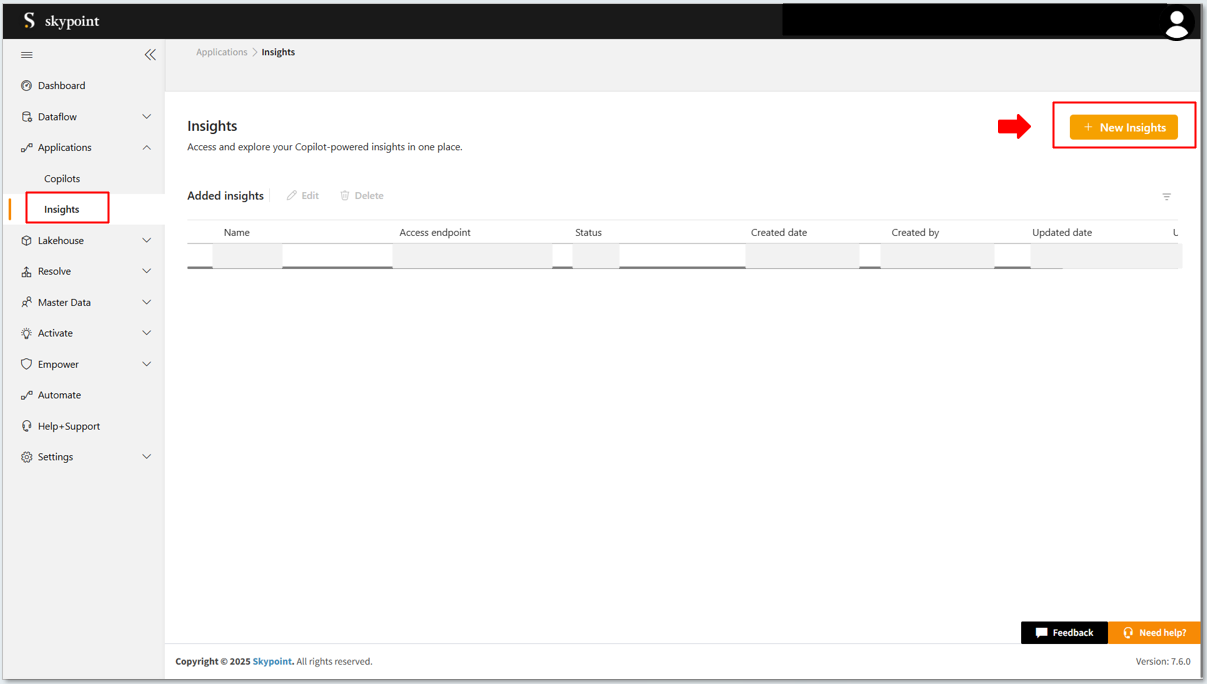The height and width of the screenshot is (684, 1207).
Task: Expand the Dataflow menu chevron
Action: click(x=146, y=117)
